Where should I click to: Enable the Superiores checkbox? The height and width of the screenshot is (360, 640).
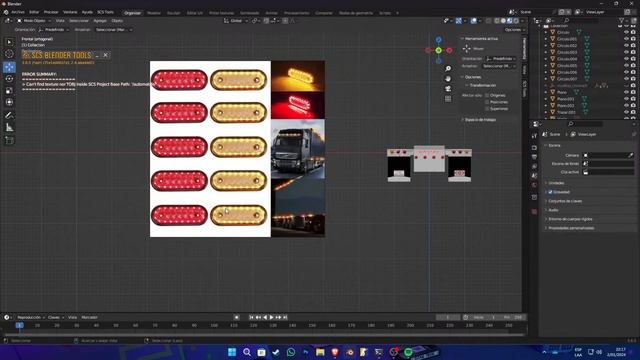click(x=487, y=109)
